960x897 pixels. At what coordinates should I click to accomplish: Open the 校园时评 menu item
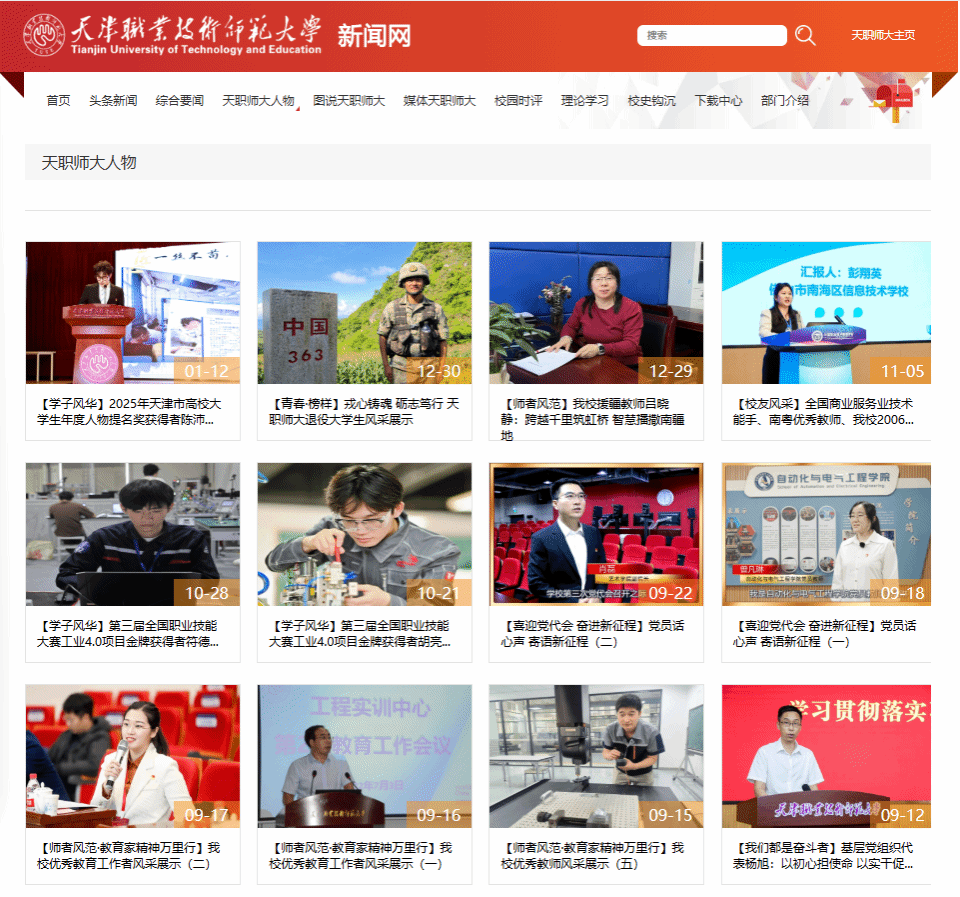pos(518,100)
